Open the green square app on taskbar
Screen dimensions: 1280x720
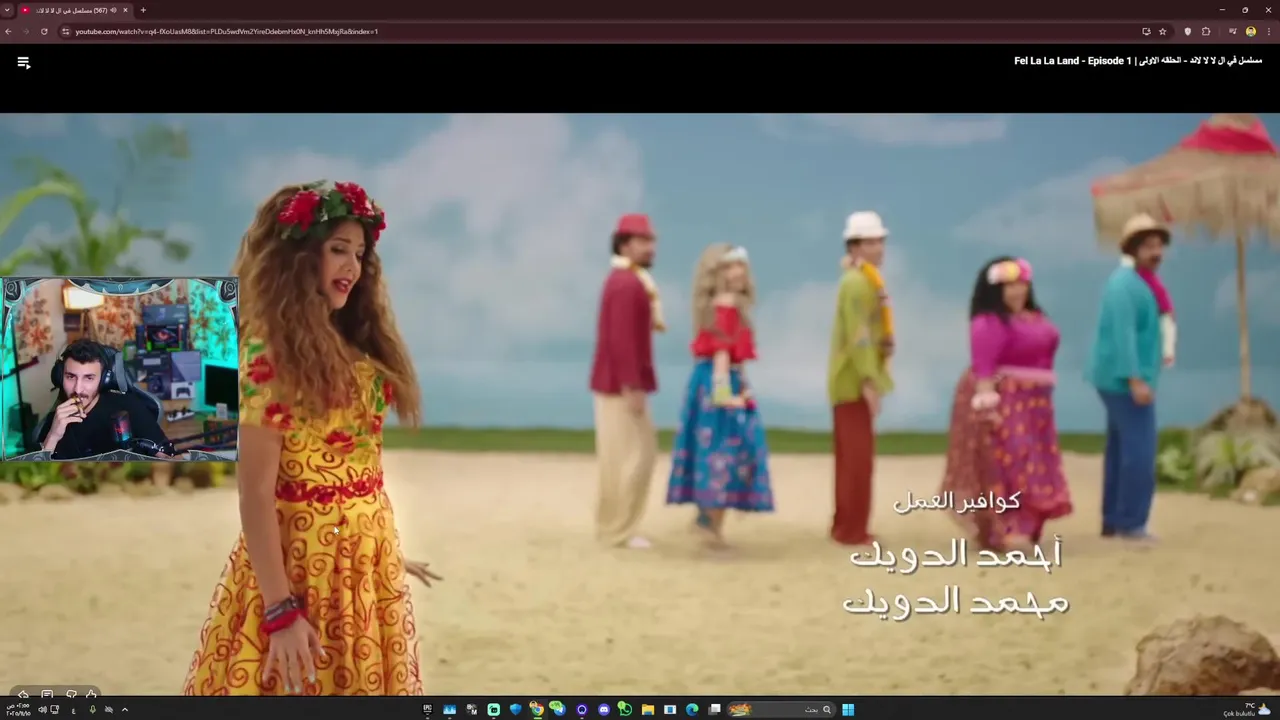pyautogui.click(x=494, y=710)
